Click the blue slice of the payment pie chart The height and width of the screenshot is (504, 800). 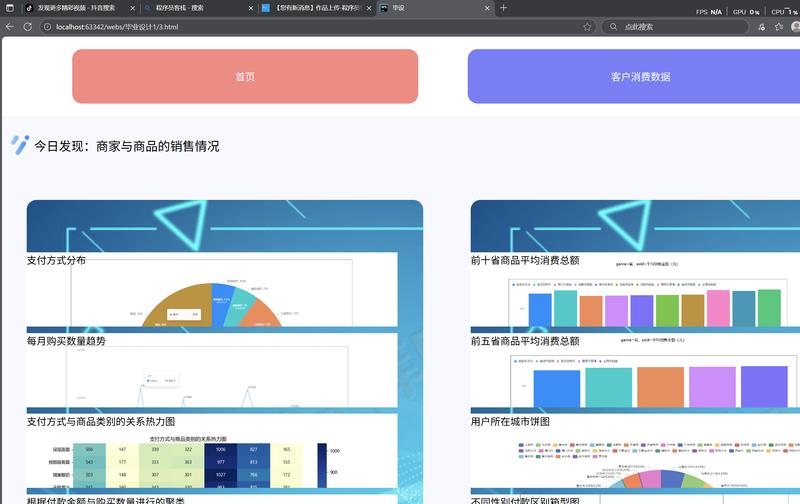(x=221, y=302)
